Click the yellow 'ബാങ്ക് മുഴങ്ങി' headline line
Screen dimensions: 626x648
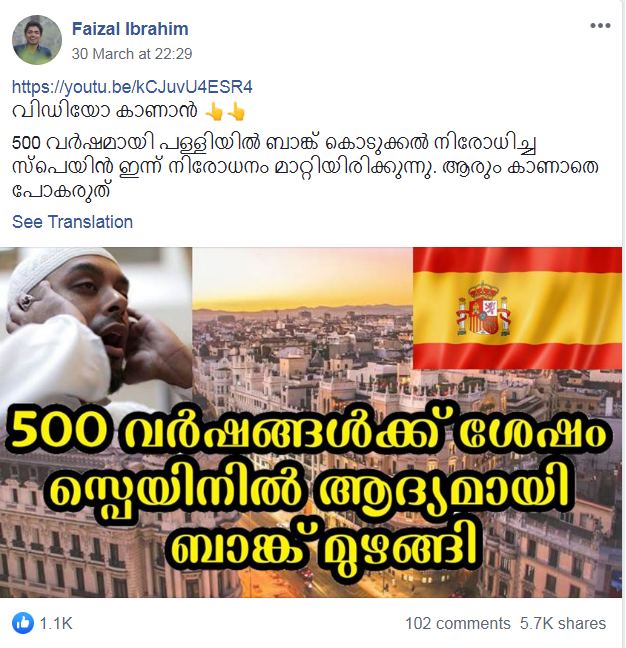pyautogui.click(x=323, y=547)
